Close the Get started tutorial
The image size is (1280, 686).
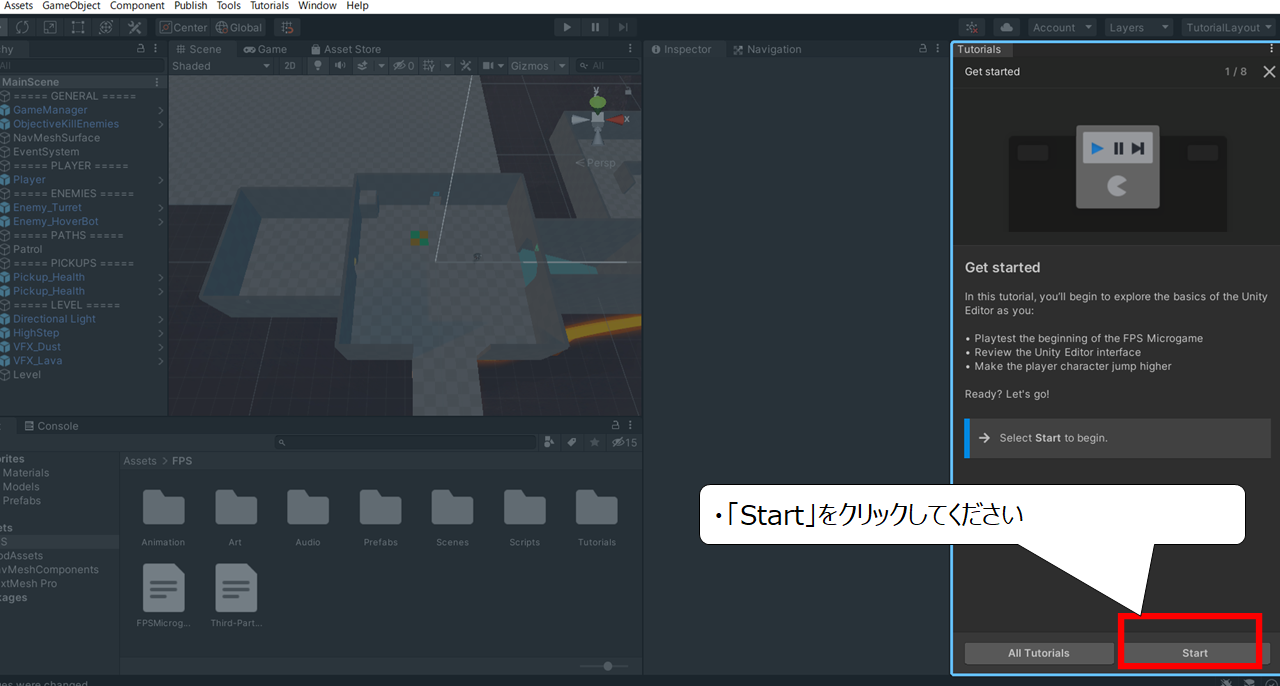pos(1269,72)
